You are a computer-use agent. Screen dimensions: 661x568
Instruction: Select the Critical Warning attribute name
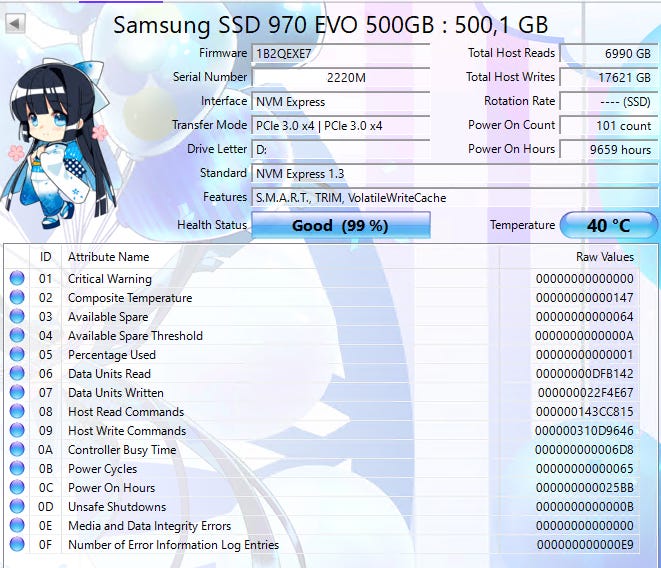tap(110, 279)
